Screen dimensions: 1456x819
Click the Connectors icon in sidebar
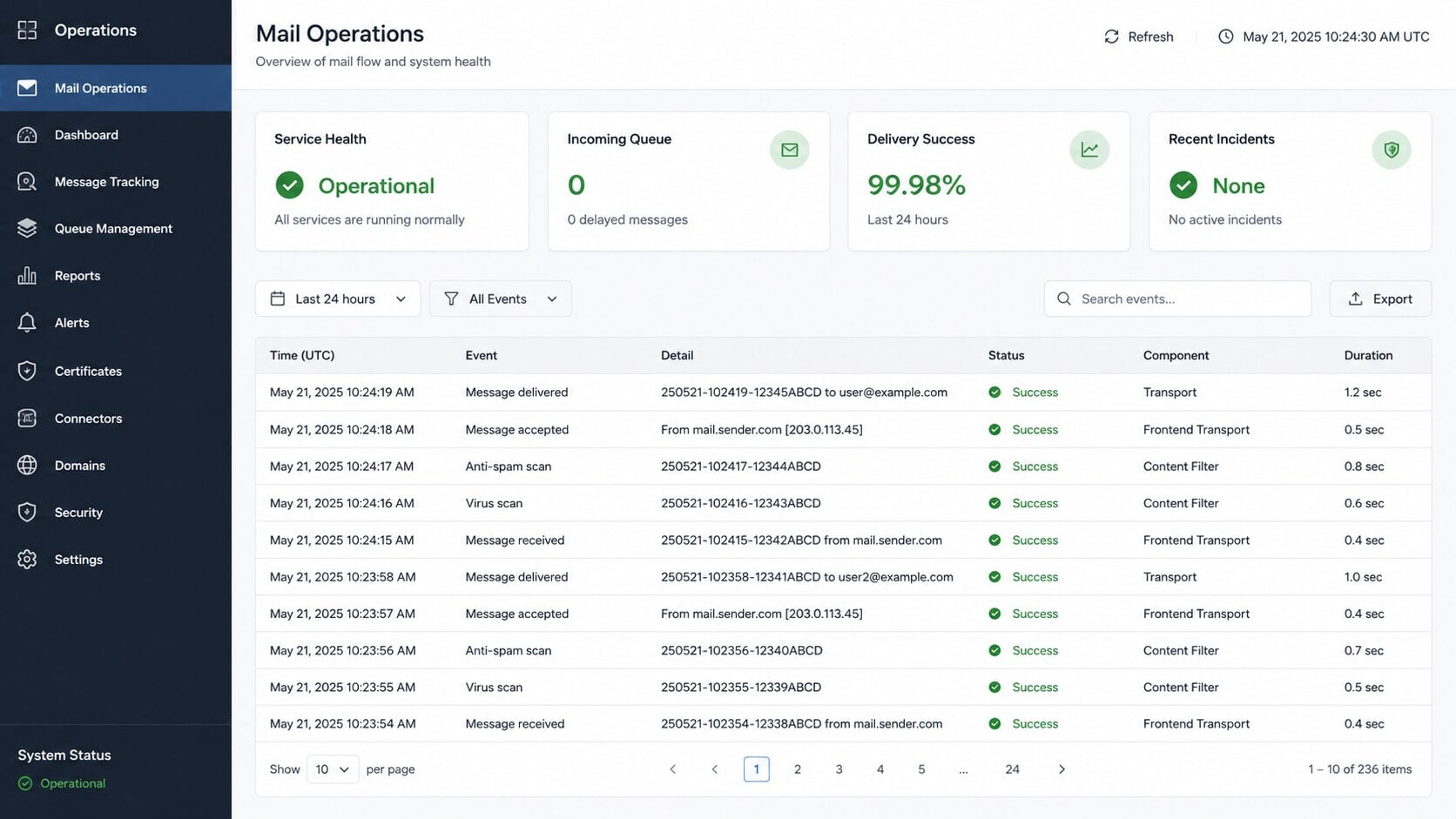[x=27, y=419]
